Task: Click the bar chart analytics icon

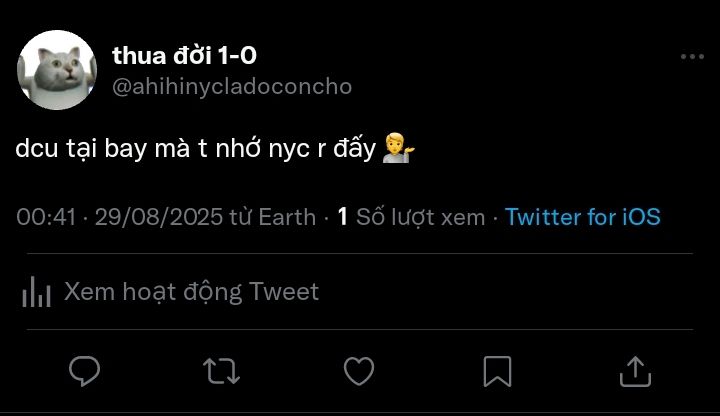Action: click(37, 292)
